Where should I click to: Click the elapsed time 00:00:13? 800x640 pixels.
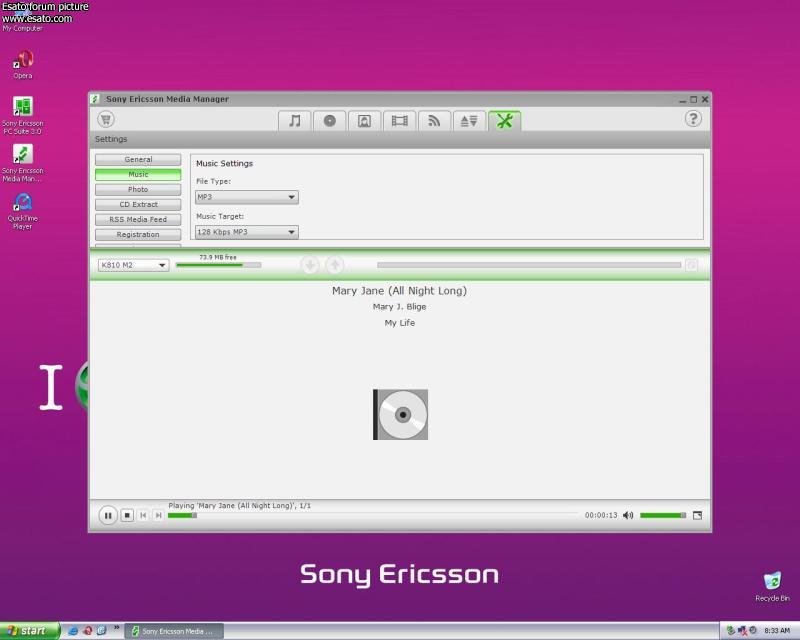click(x=601, y=515)
